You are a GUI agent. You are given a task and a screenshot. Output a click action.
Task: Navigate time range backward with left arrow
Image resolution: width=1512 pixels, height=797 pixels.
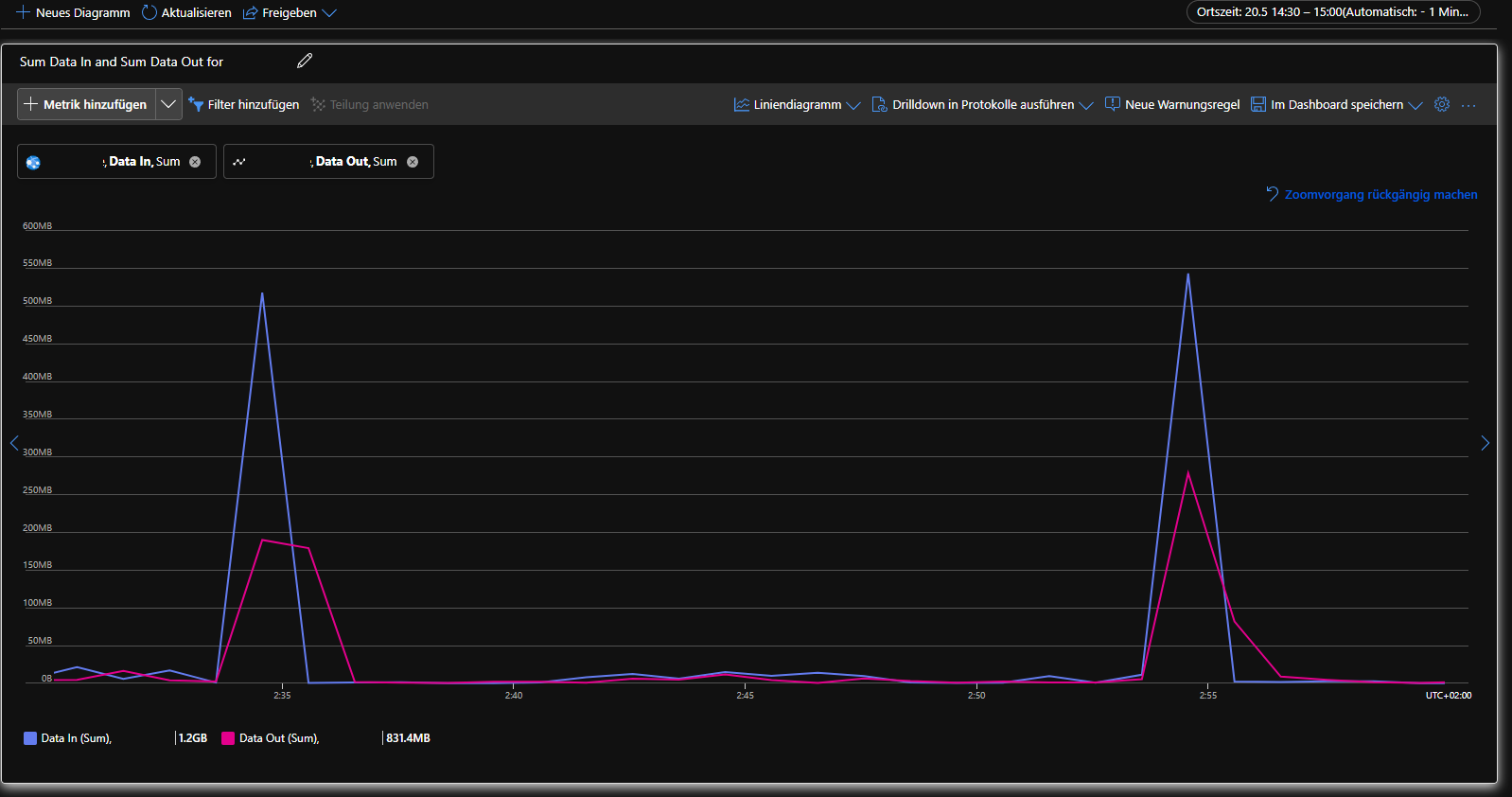[x=14, y=442]
